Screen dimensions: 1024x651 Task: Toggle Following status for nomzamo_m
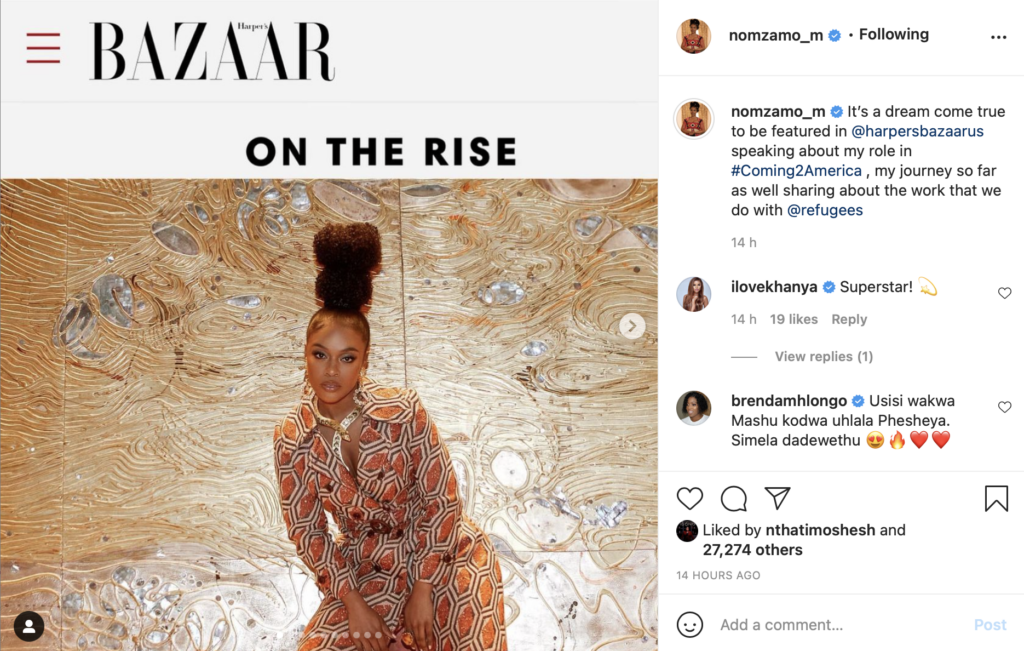click(893, 35)
